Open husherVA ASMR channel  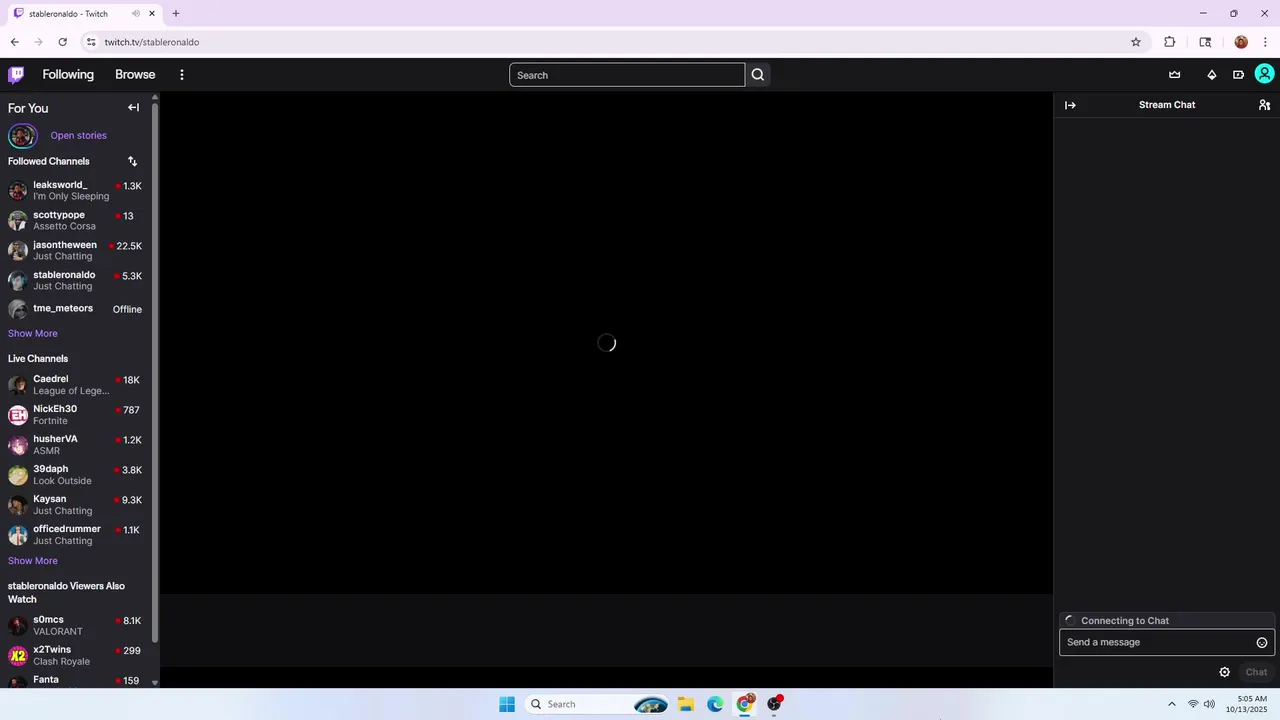(x=76, y=444)
